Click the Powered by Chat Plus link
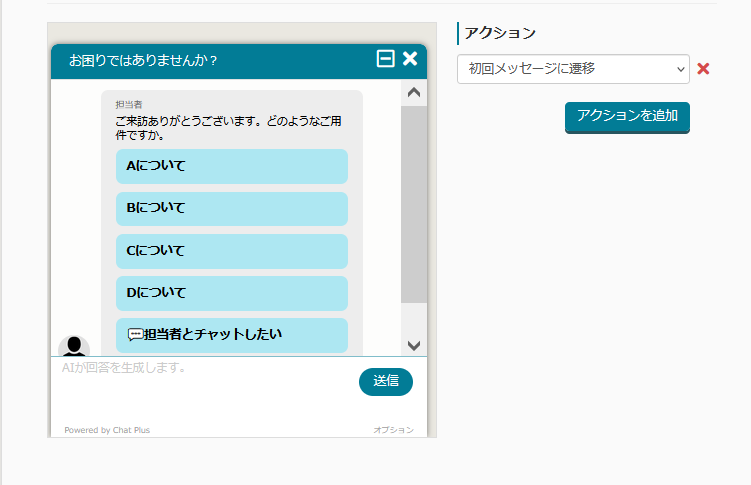Viewport: 751px width, 485px height. [x=107, y=430]
